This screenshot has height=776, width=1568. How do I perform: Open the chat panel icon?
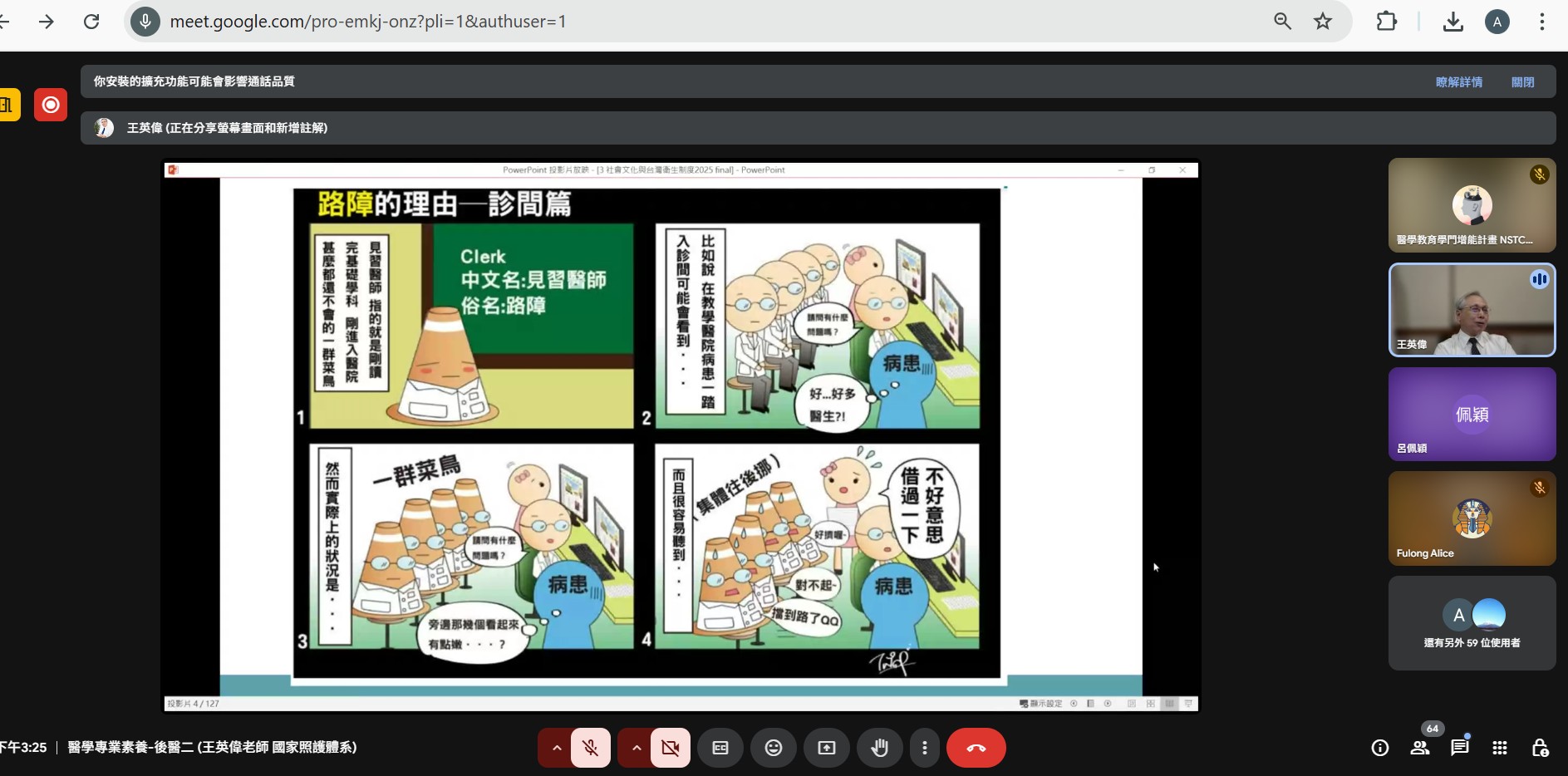click(x=1459, y=748)
